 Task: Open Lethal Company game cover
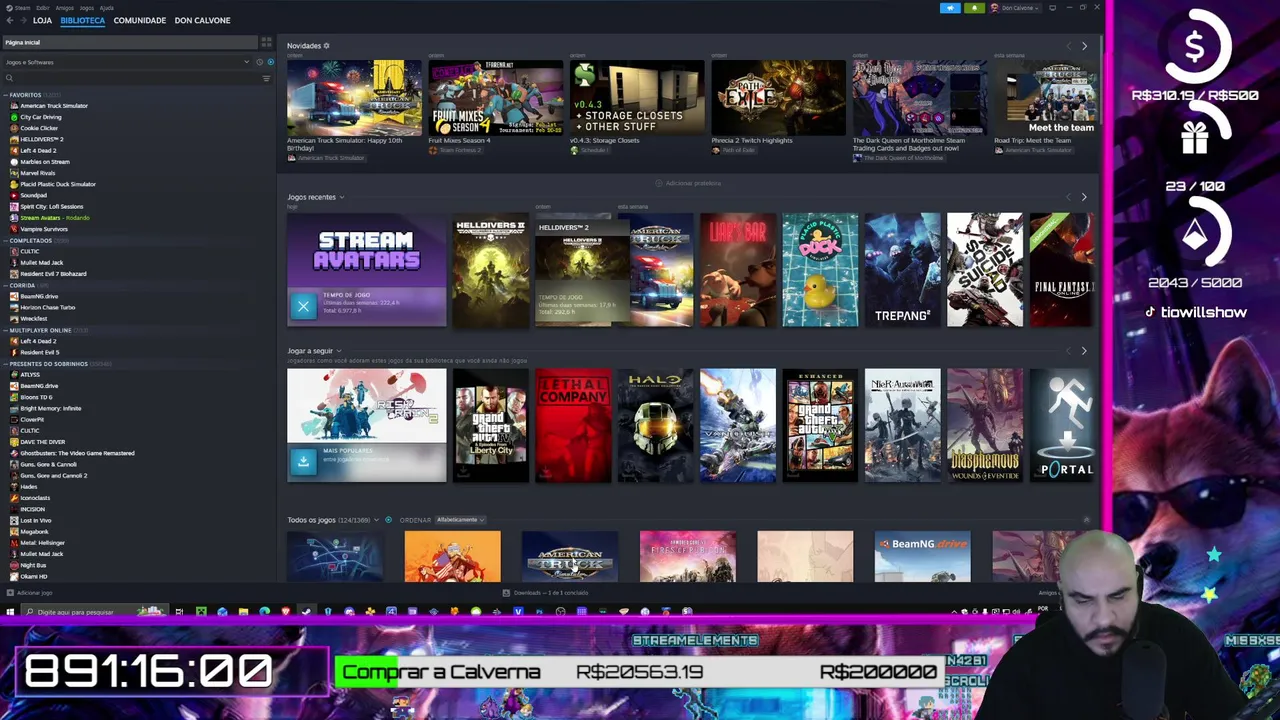click(x=573, y=425)
